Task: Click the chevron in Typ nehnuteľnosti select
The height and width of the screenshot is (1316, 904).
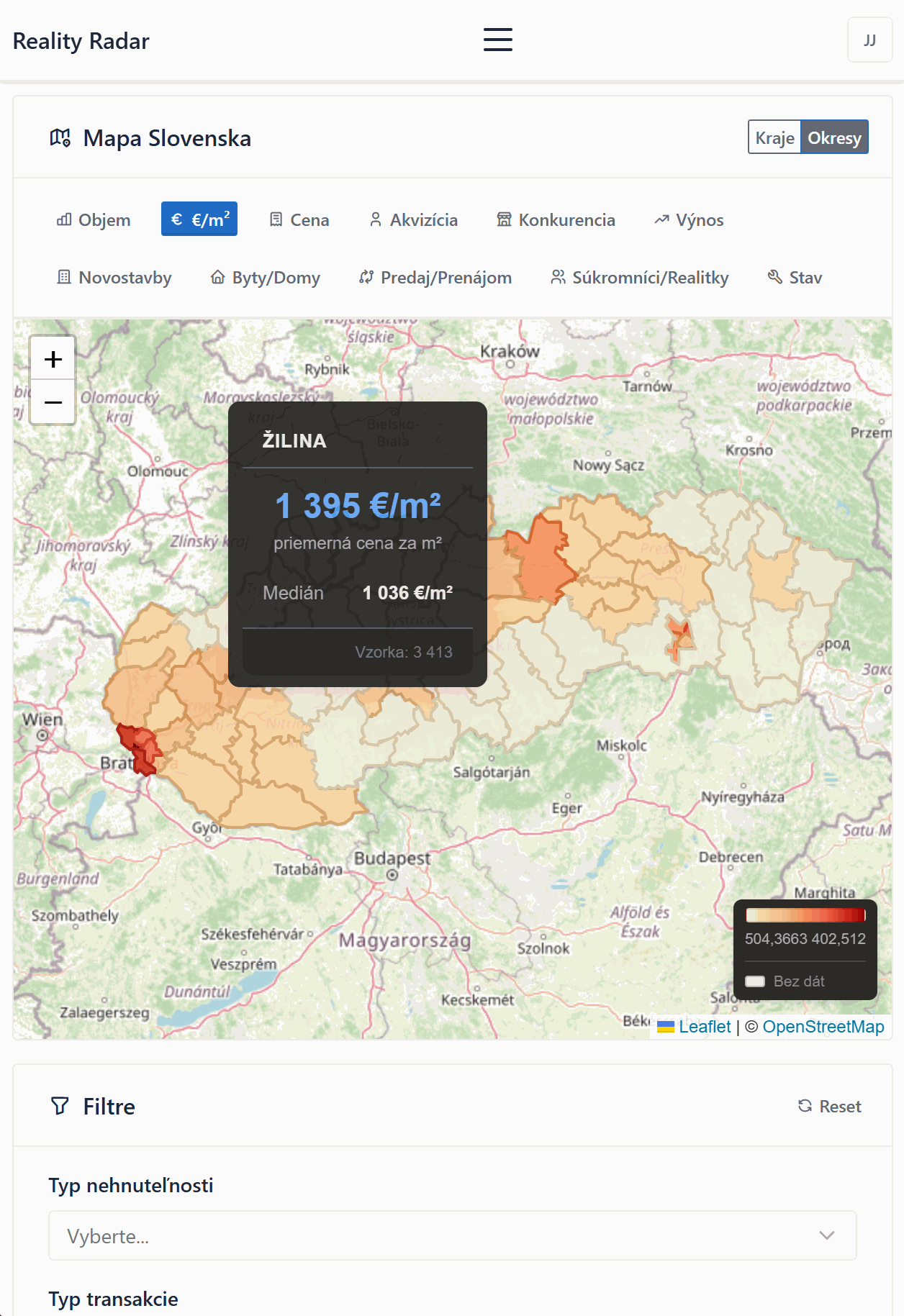Action: point(827,1235)
